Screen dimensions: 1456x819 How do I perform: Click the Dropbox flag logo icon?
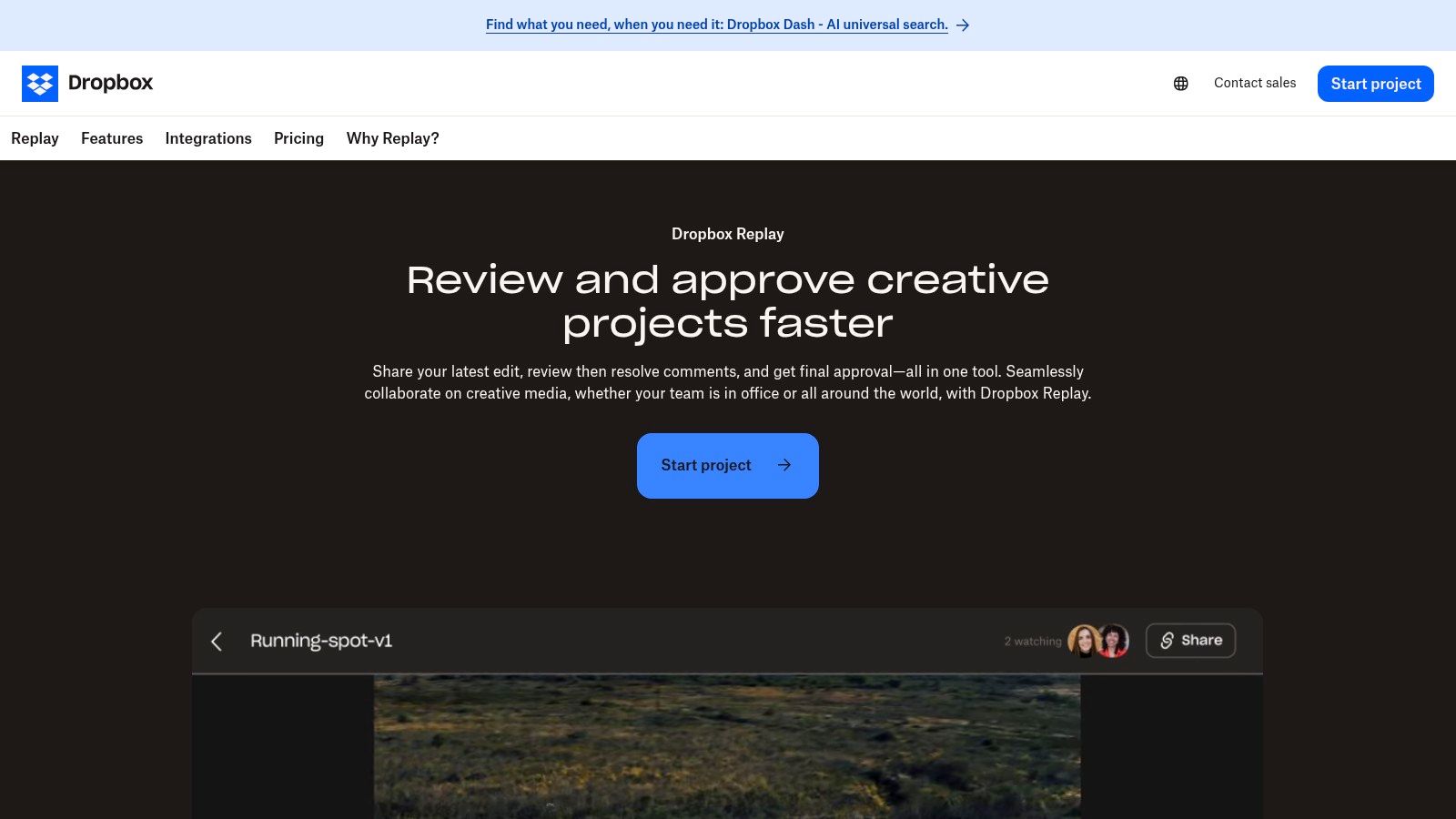pos(40,83)
